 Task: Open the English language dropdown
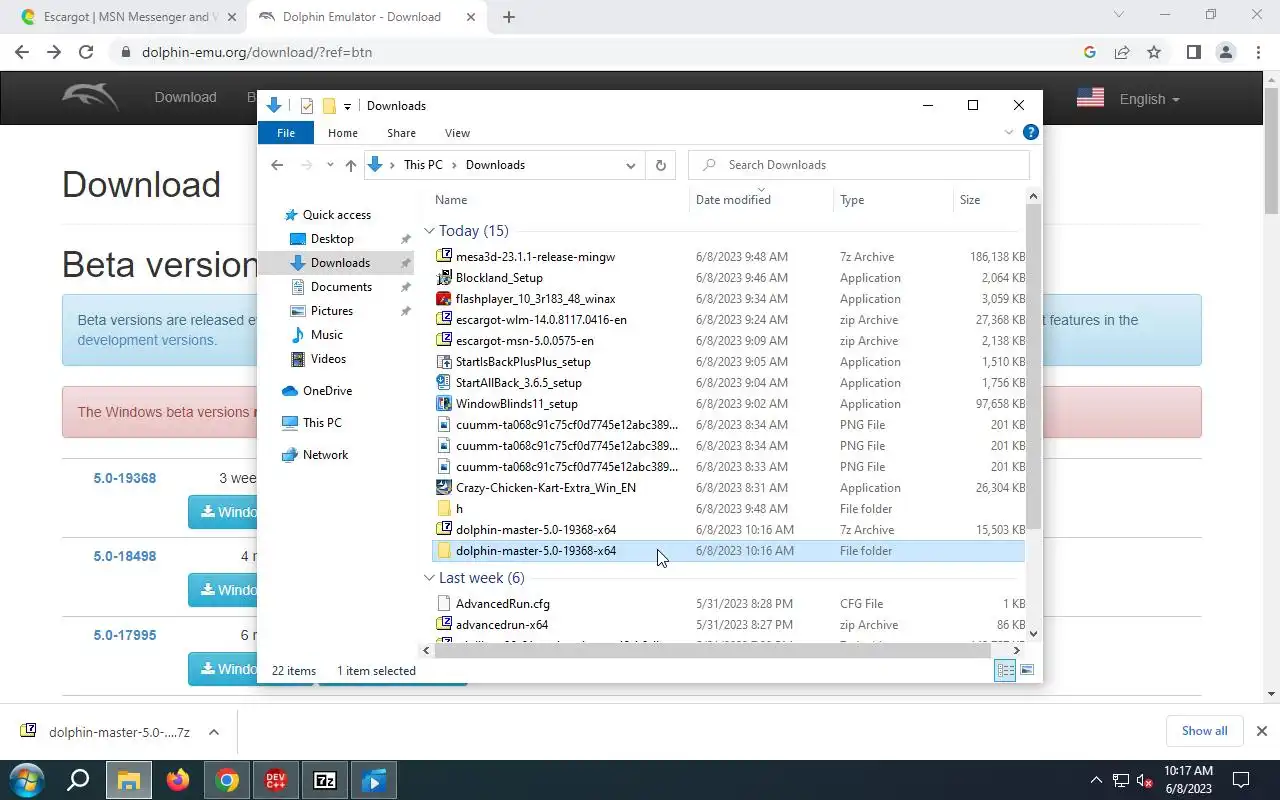tap(1149, 99)
